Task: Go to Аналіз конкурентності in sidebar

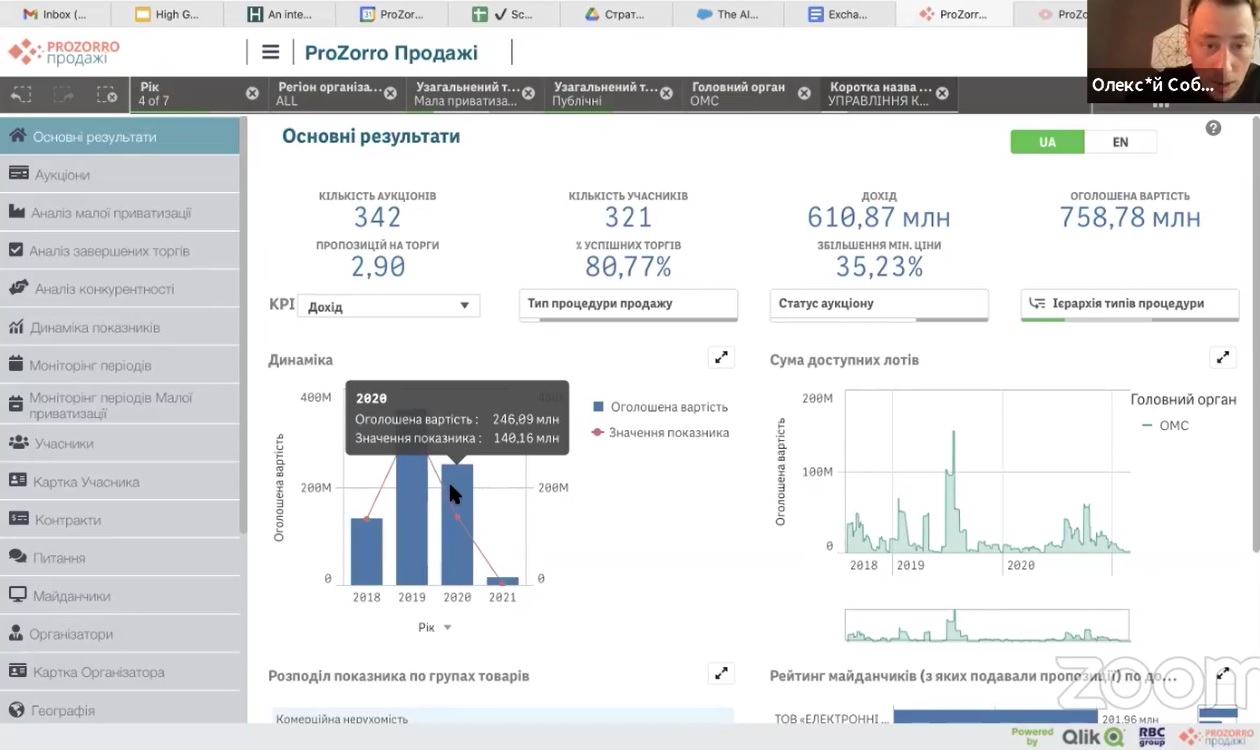Action: 104,289
